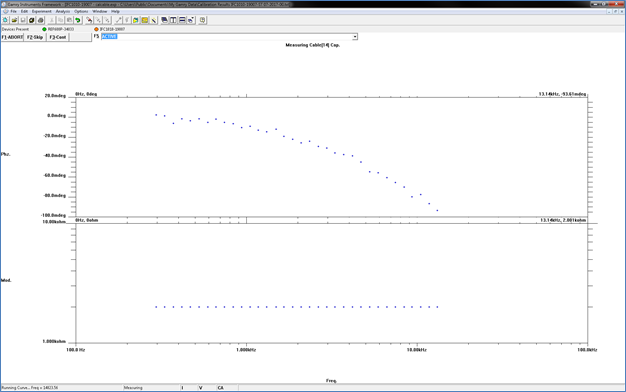This screenshot has height=392, width=626.
Task: Open the Window menu
Action: (100, 11)
